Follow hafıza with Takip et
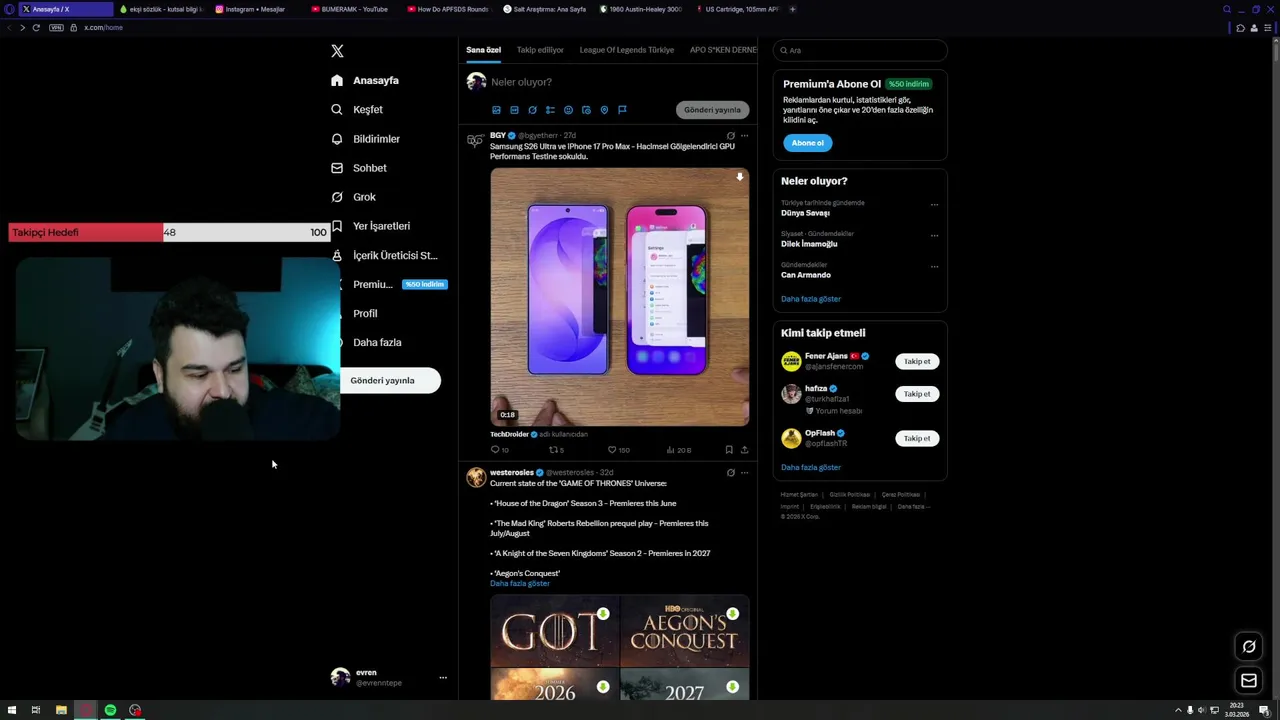1280x720 pixels. coord(917,394)
